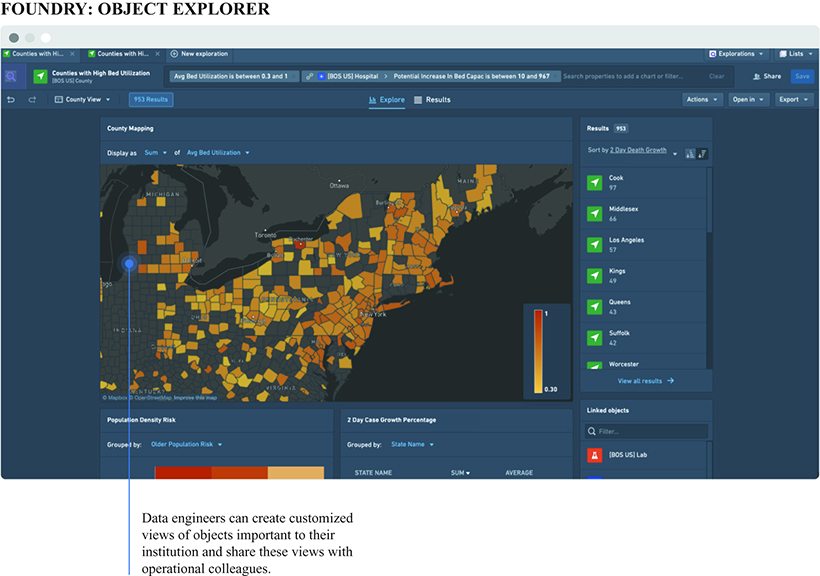820x576 pixels.
Task: Click the Share button
Action: click(x=767, y=76)
